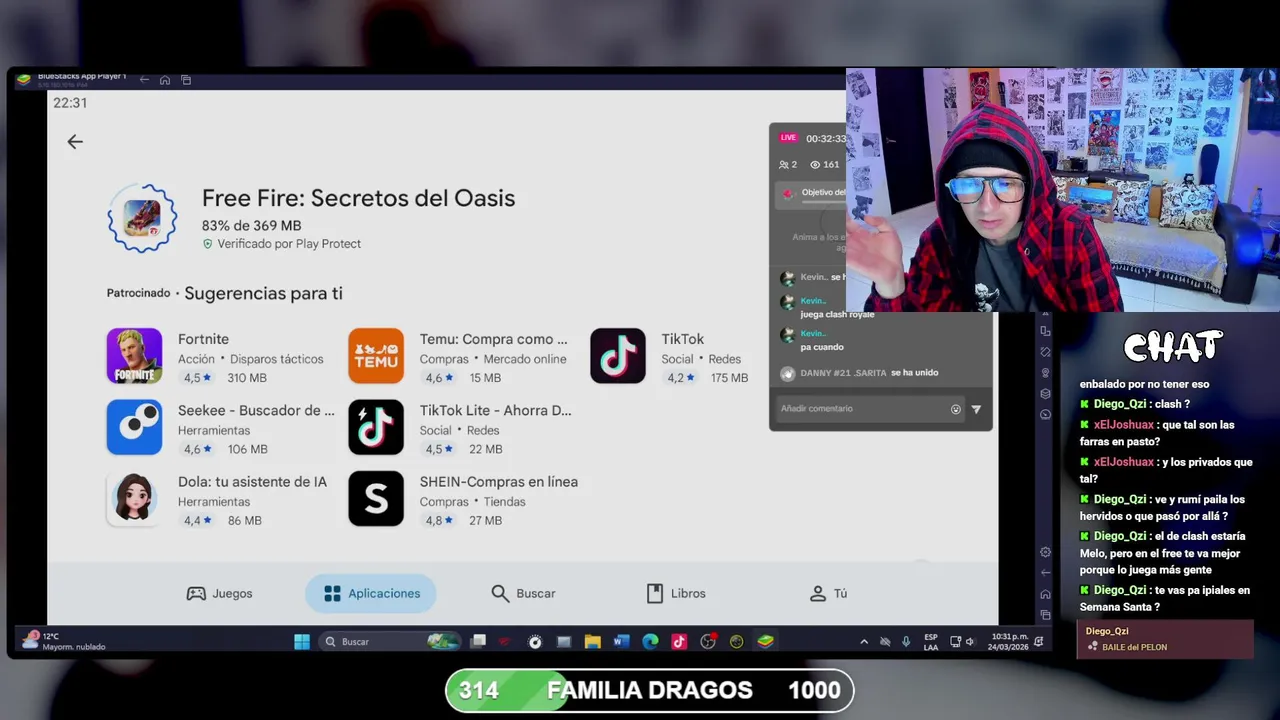The image size is (1280, 720).
Task: Open Word from the taskbar
Action: (621, 642)
